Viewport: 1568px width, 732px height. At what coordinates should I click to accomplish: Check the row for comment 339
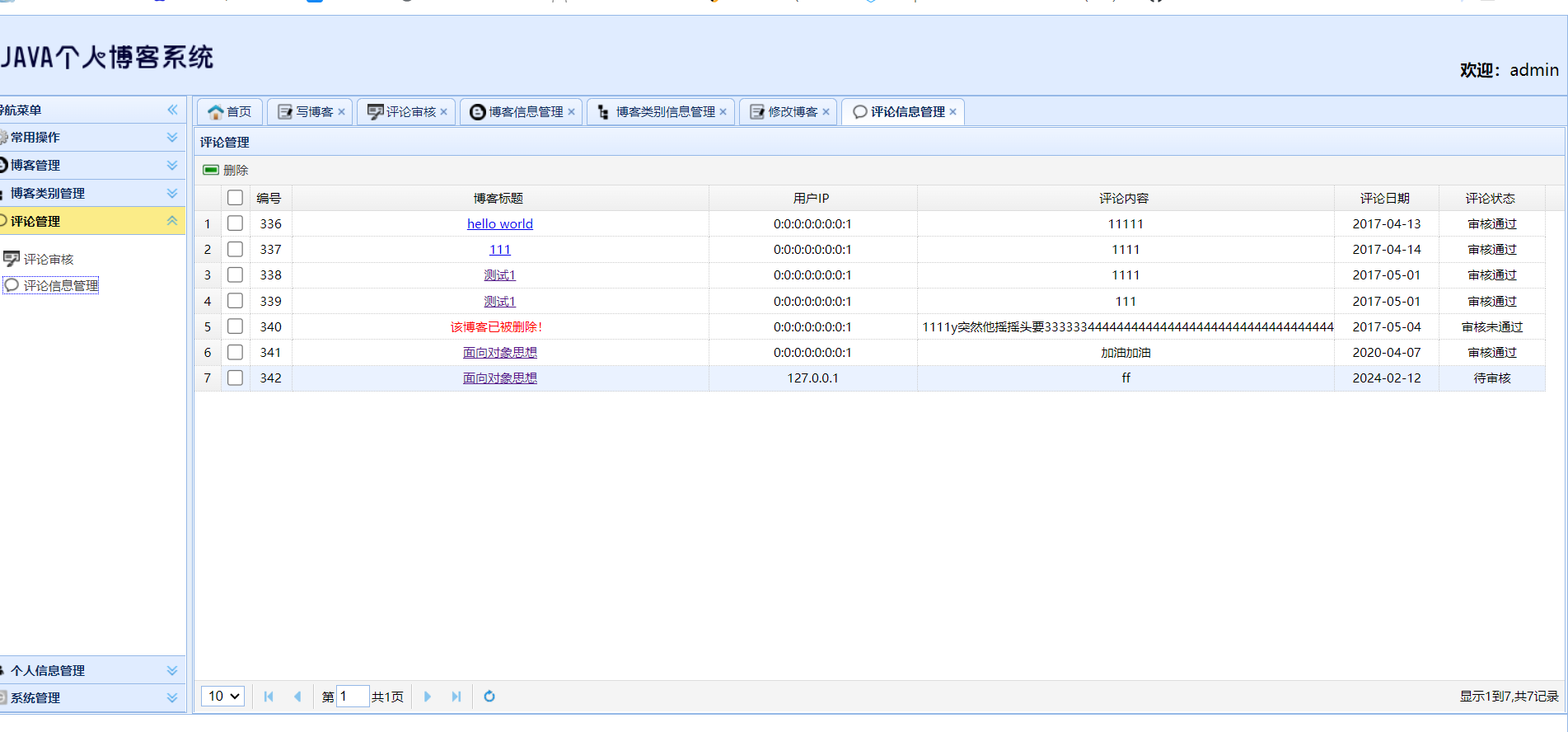click(x=235, y=301)
